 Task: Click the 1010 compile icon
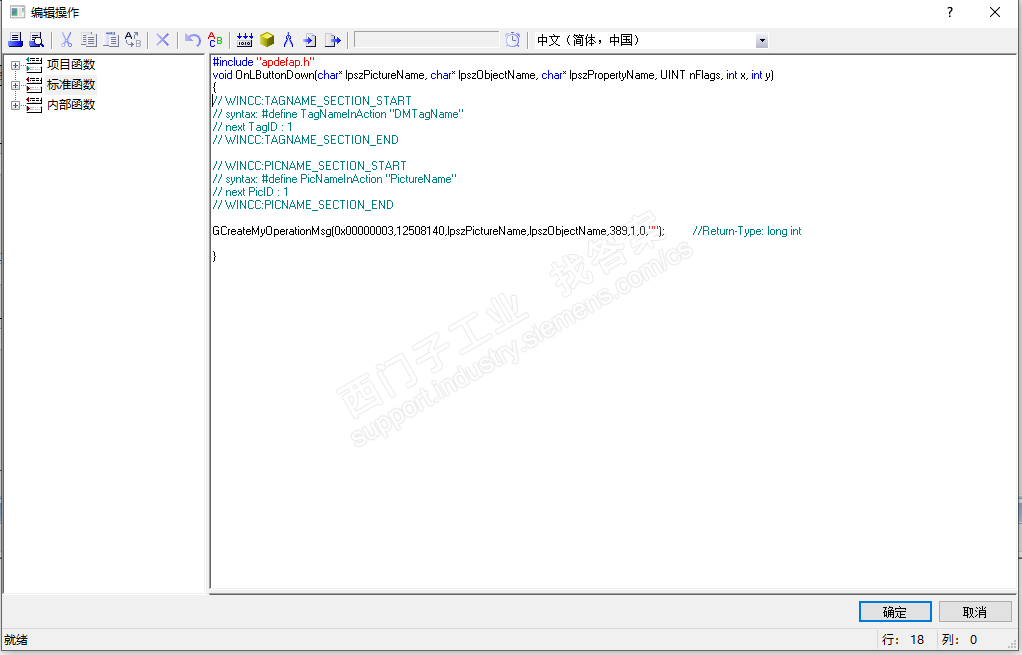244,40
